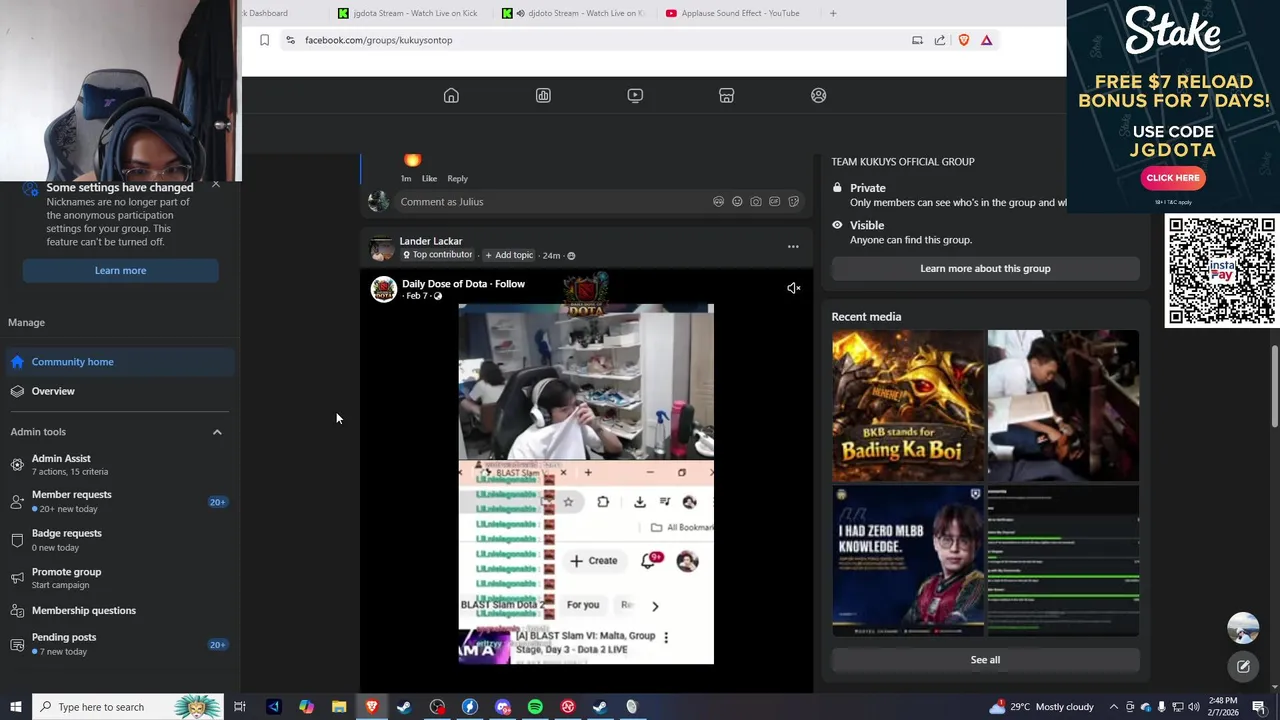Open Facebook Home icon in top nav
Screen dimensions: 1280x720
tap(451, 95)
